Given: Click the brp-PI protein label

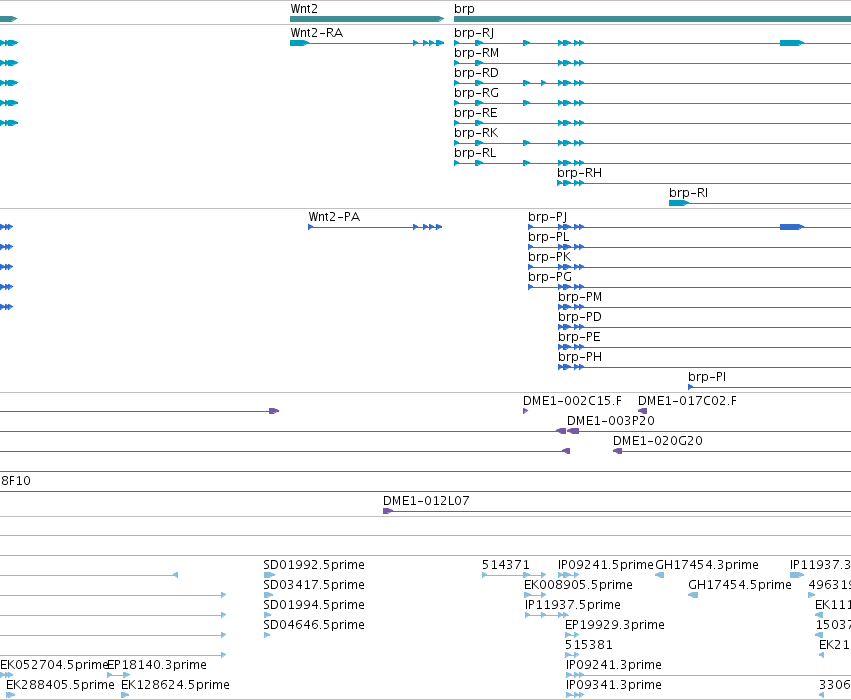Looking at the screenshot, I should [x=707, y=377].
